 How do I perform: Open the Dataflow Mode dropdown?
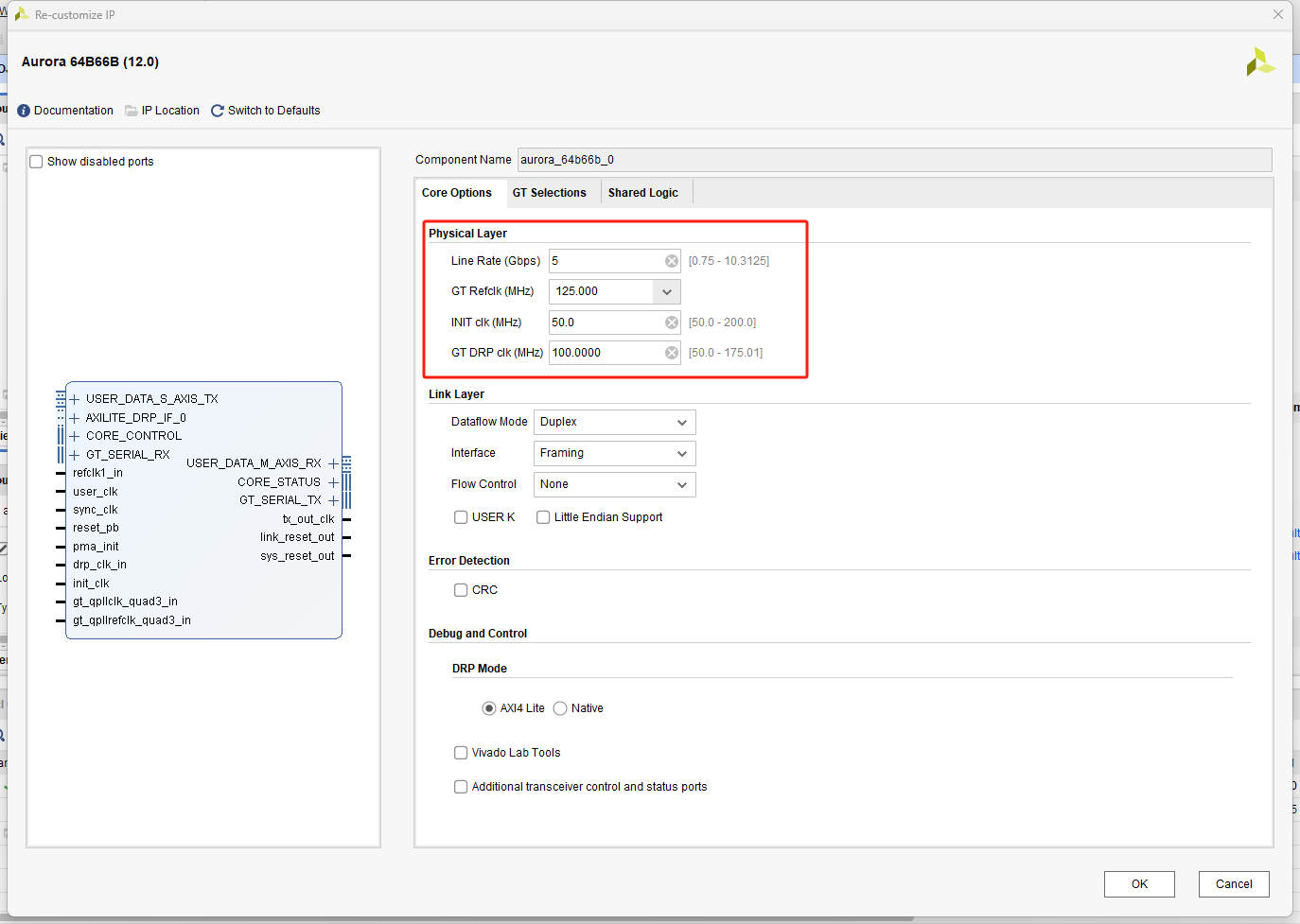pos(615,422)
